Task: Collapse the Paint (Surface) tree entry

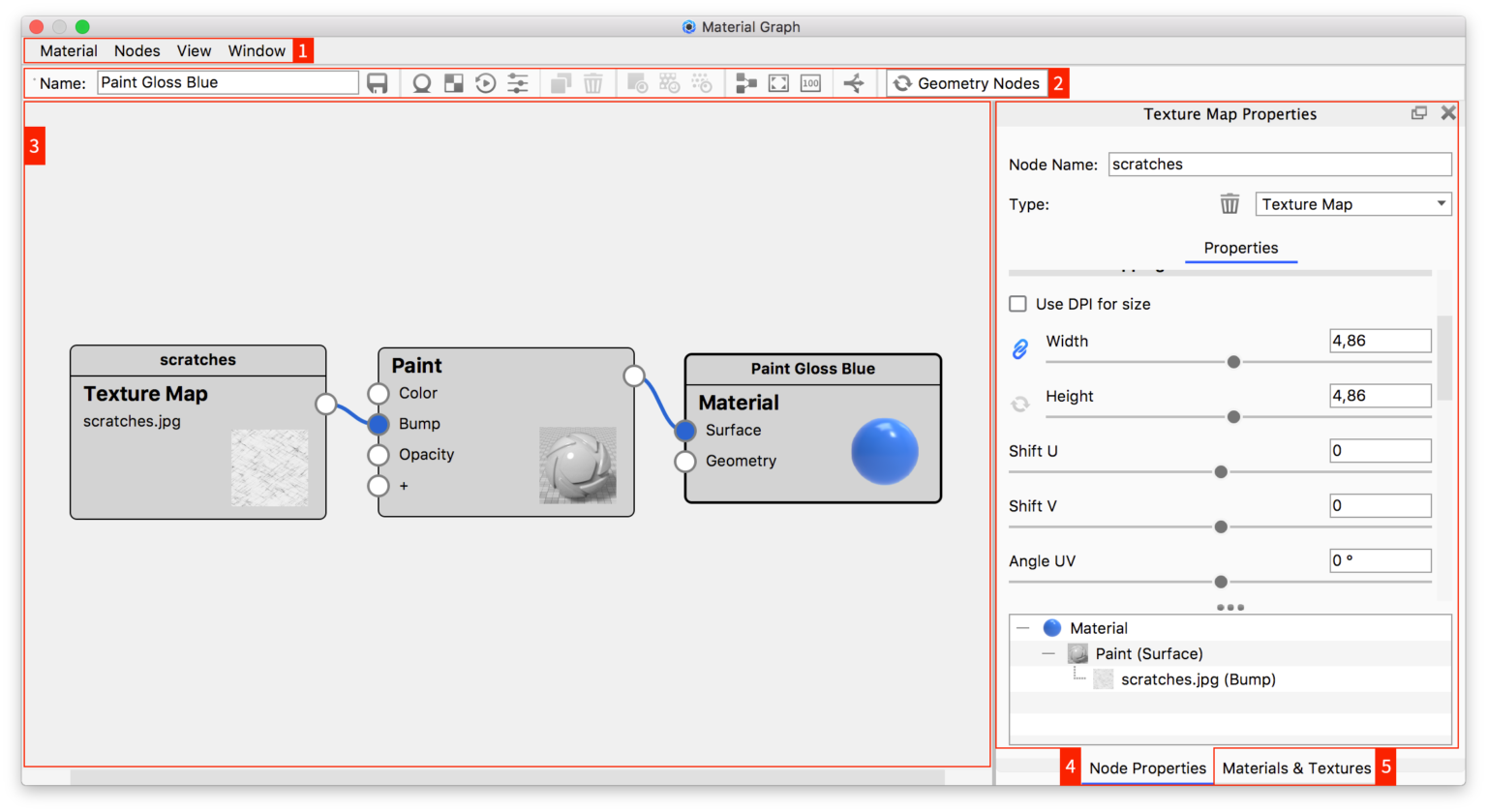Action: click(x=1047, y=653)
